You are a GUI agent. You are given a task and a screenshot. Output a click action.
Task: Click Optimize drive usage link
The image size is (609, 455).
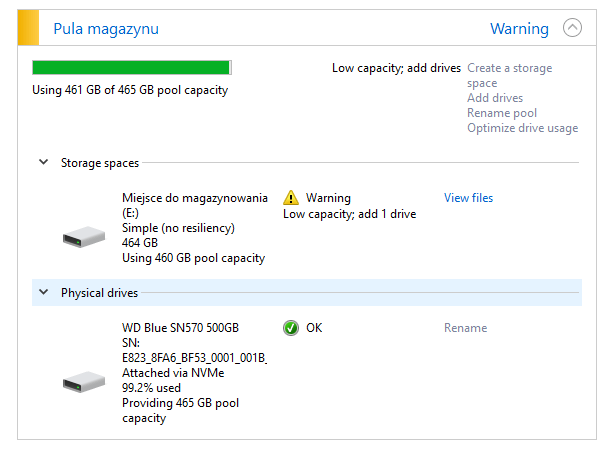522,128
